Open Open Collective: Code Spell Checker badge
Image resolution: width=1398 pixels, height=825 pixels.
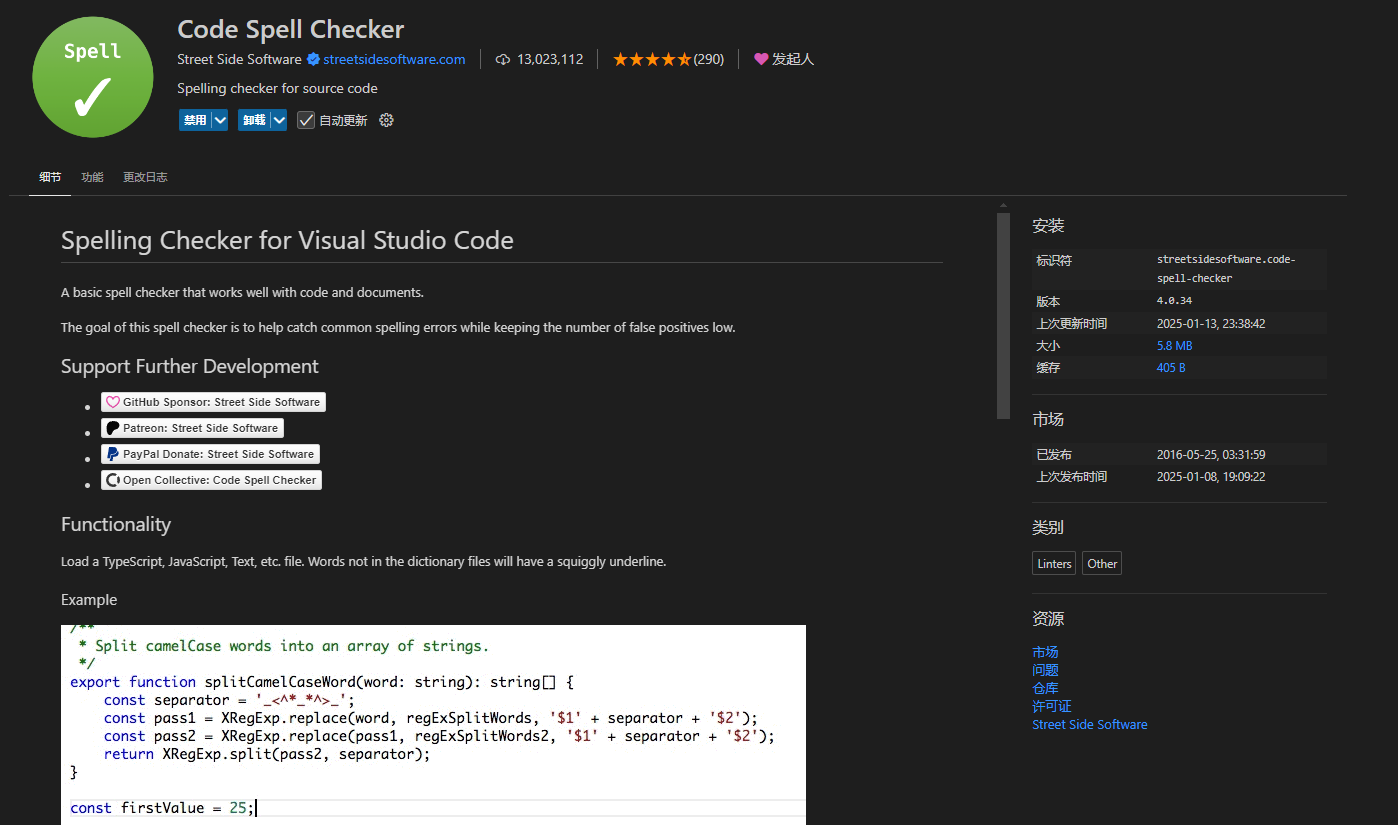pyautogui.click(x=211, y=480)
